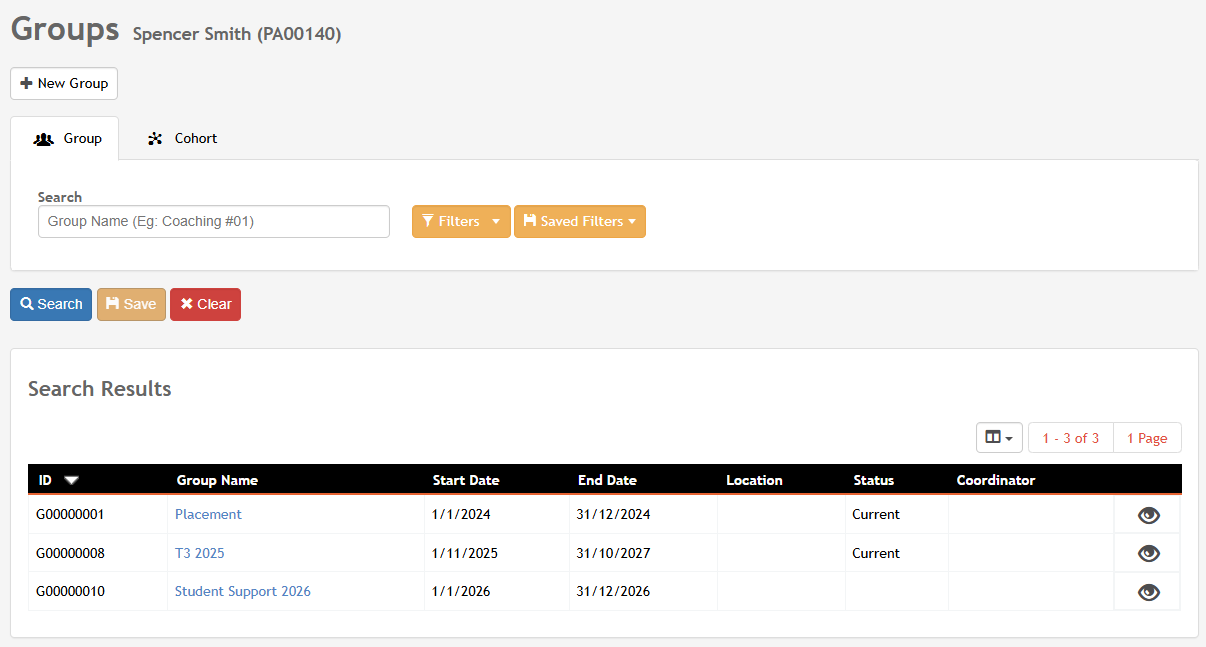Sort by Coordinator column header
The height and width of the screenshot is (647, 1206).
(x=996, y=480)
